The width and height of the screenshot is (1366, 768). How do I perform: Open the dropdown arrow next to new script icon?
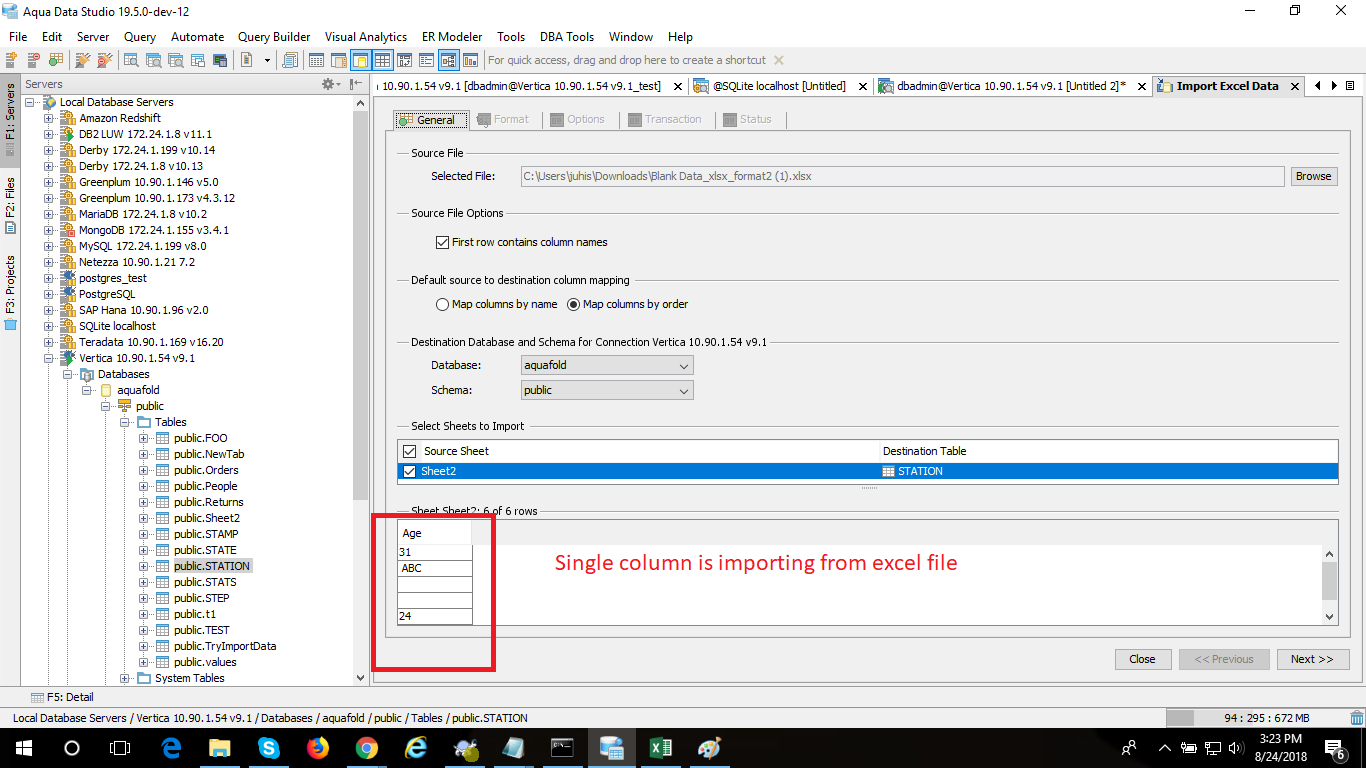[x=267, y=60]
